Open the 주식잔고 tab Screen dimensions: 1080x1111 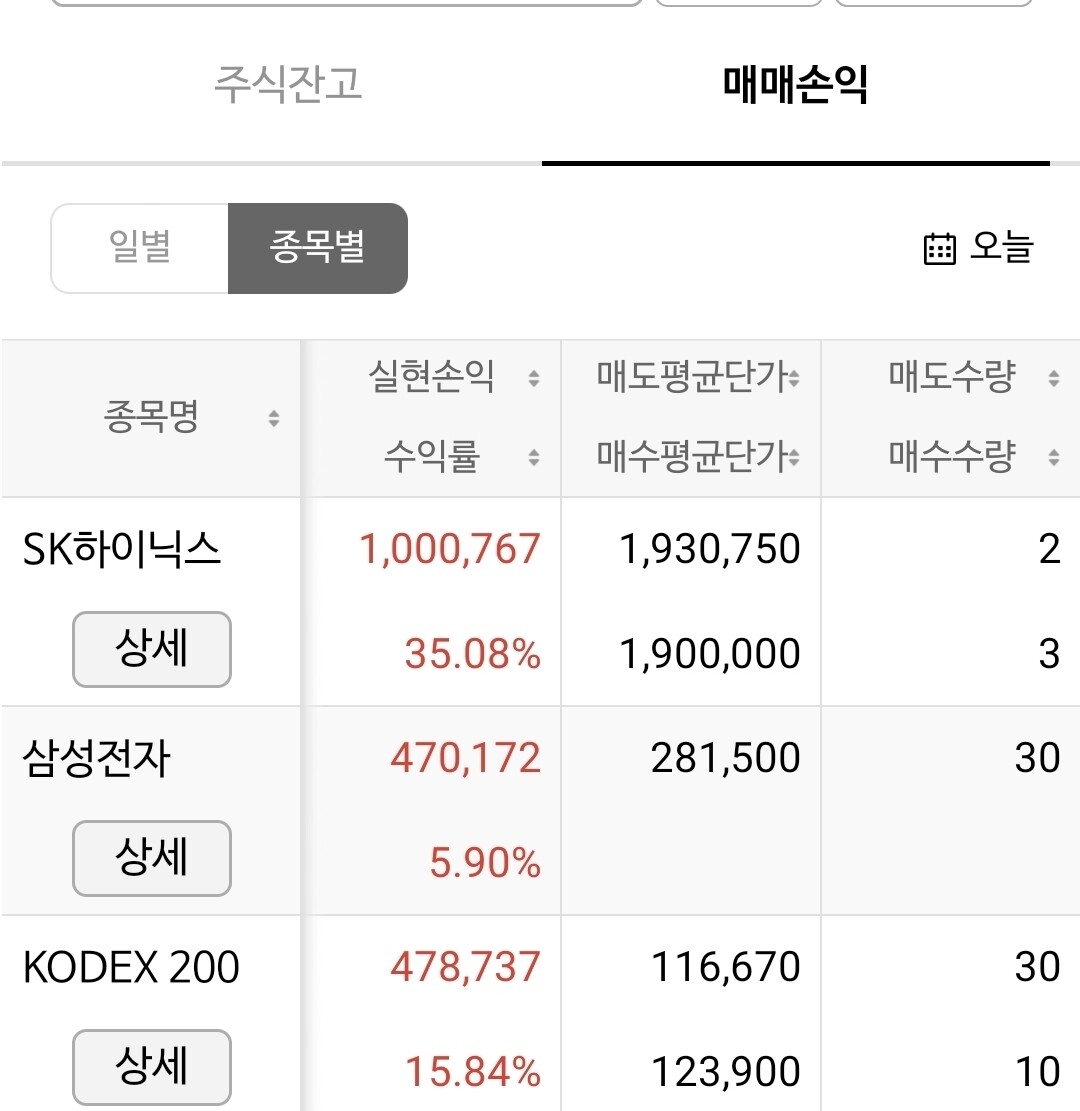pos(288,84)
